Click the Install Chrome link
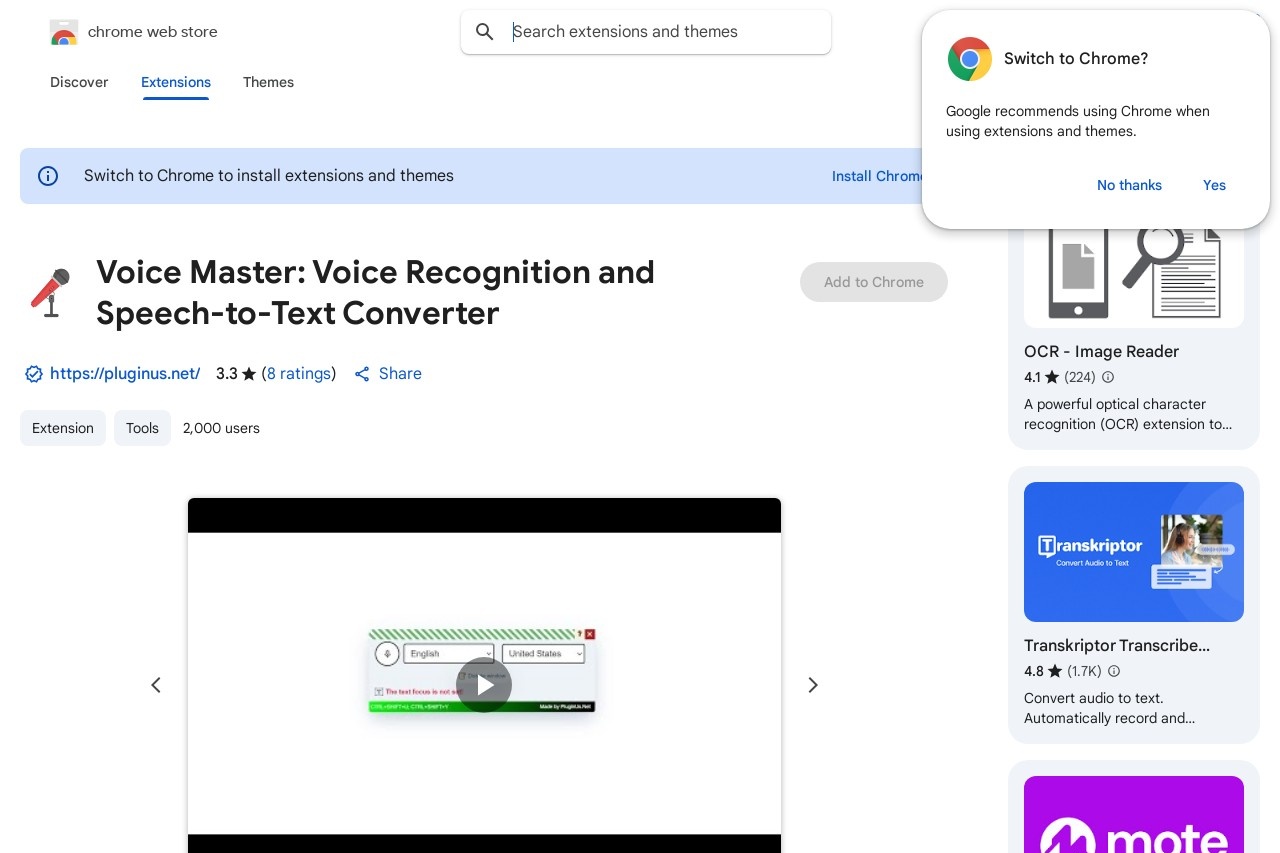The image size is (1280, 853). [x=877, y=176]
